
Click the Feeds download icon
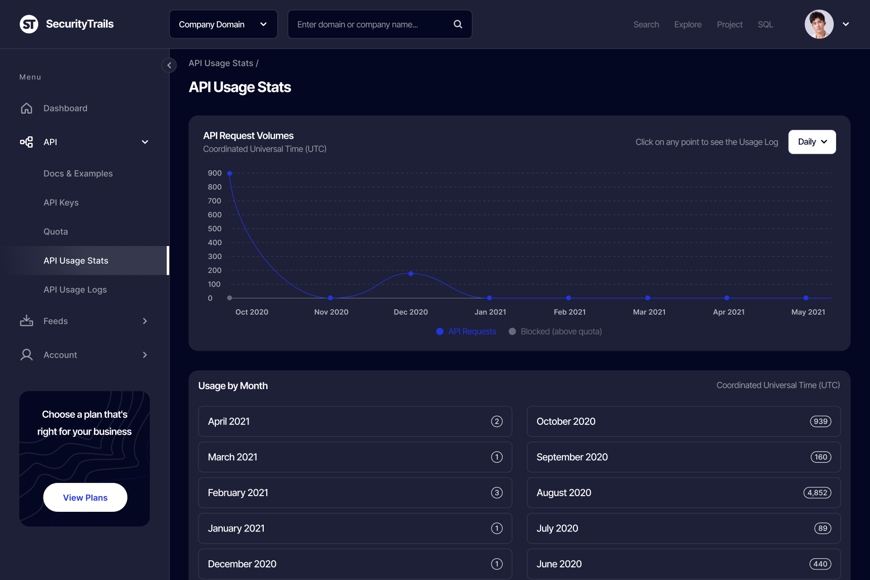point(26,321)
